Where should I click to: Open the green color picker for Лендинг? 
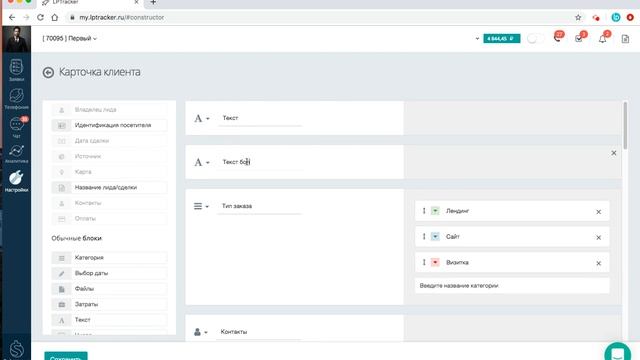click(435, 211)
